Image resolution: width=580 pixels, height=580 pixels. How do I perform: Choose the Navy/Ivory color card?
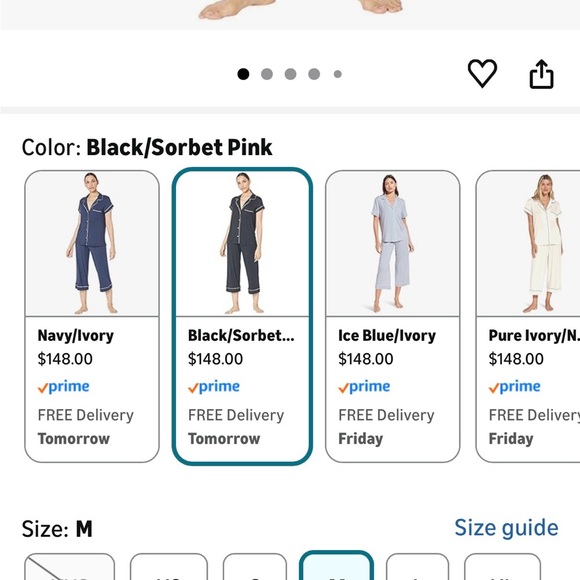(92, 316)
